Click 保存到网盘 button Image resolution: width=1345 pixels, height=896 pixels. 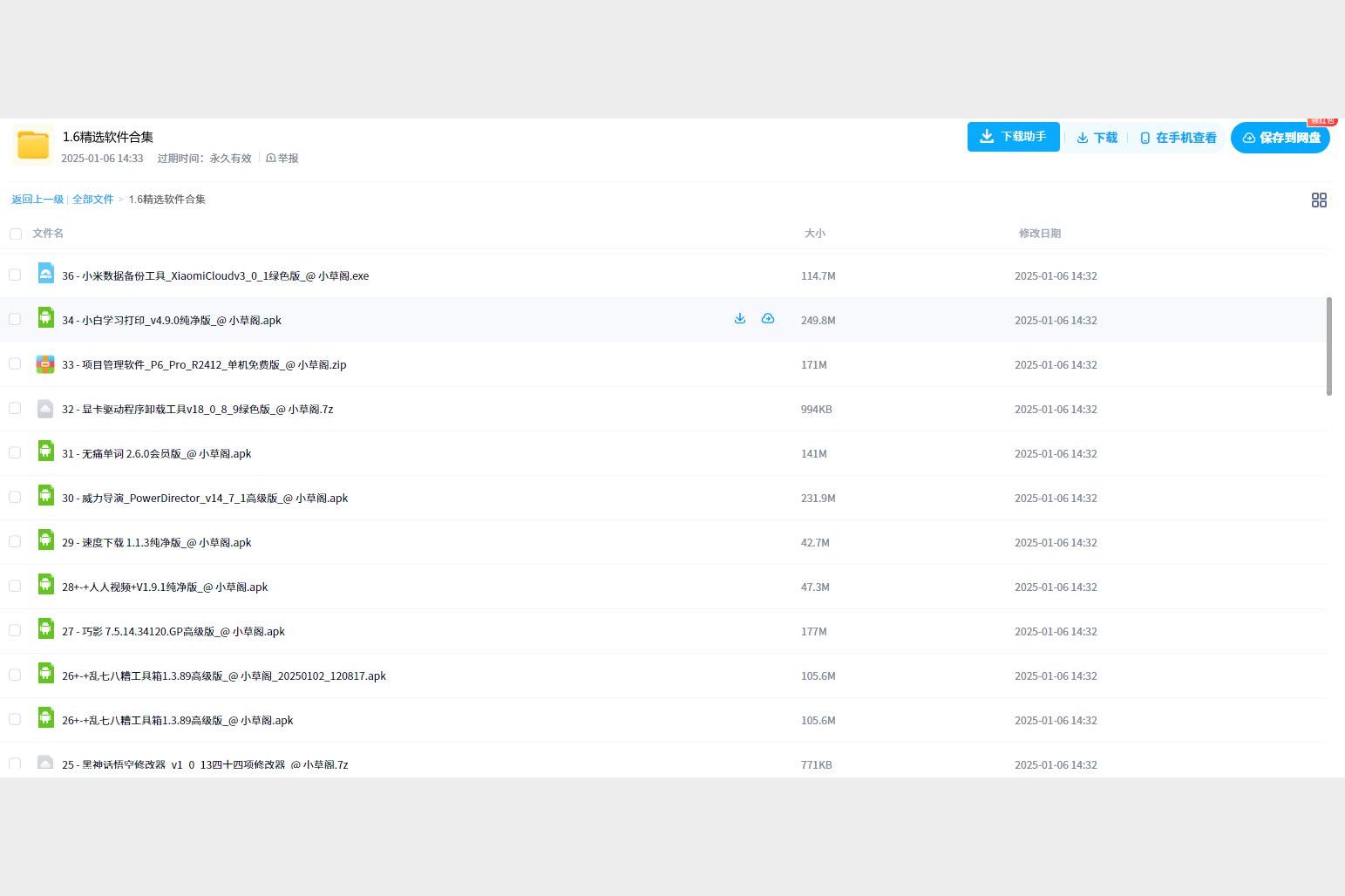coord(1280,138)
